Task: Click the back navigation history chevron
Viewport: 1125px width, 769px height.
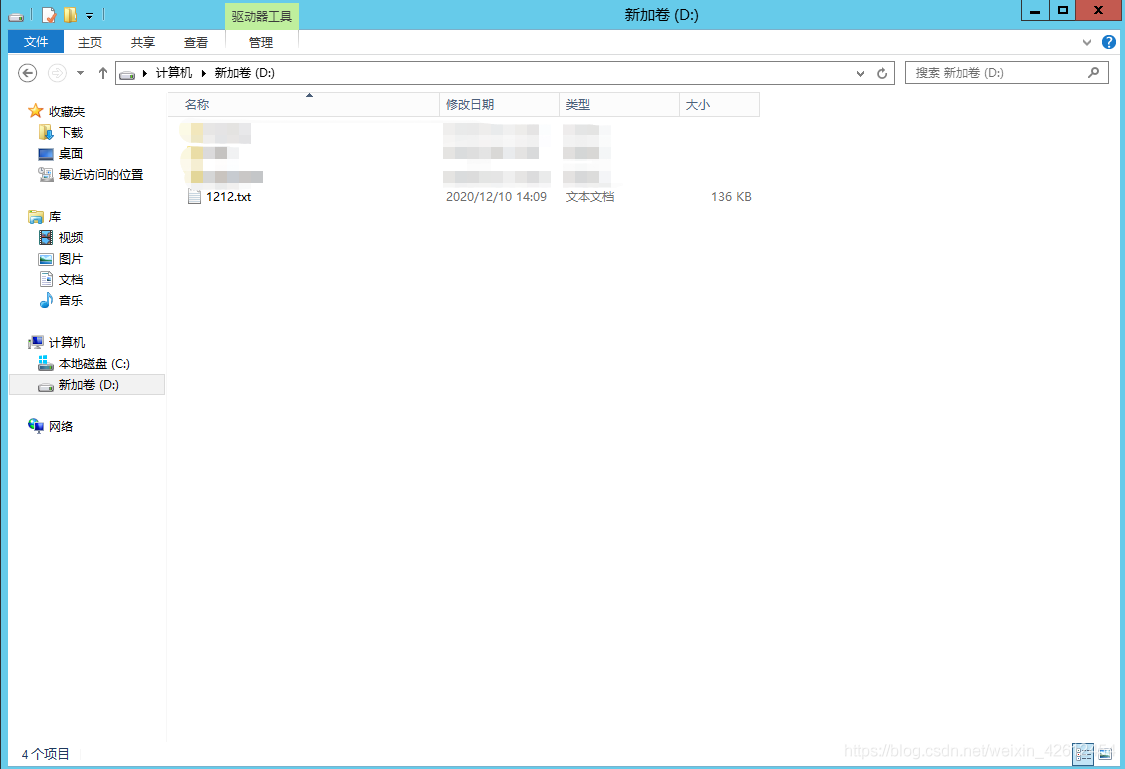Action: (x=80, y=72)
